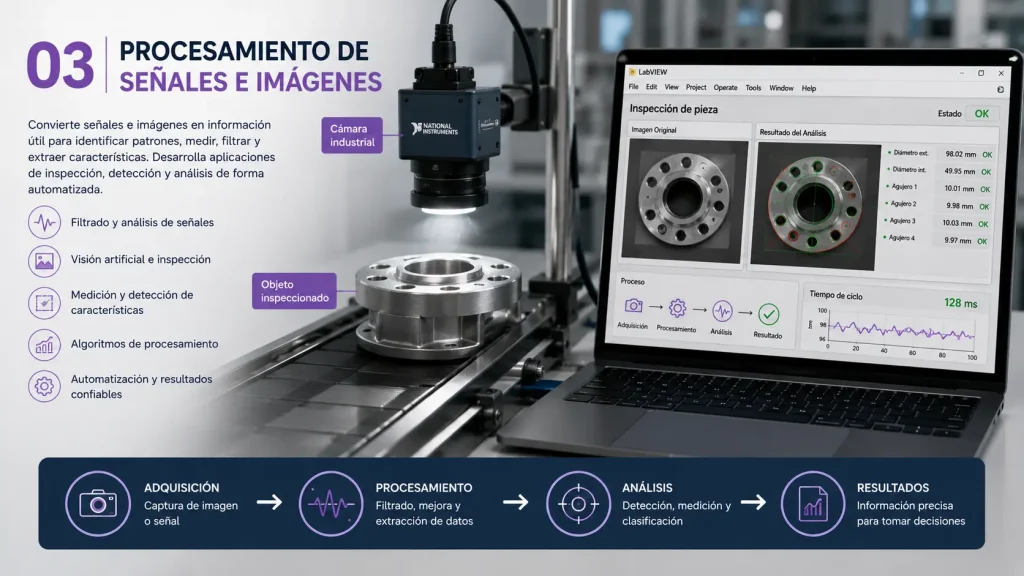Click the Visión artificial image icon
Viewport: 1024px width, 576px height.
pyautogui.click(x=44, y=261)
